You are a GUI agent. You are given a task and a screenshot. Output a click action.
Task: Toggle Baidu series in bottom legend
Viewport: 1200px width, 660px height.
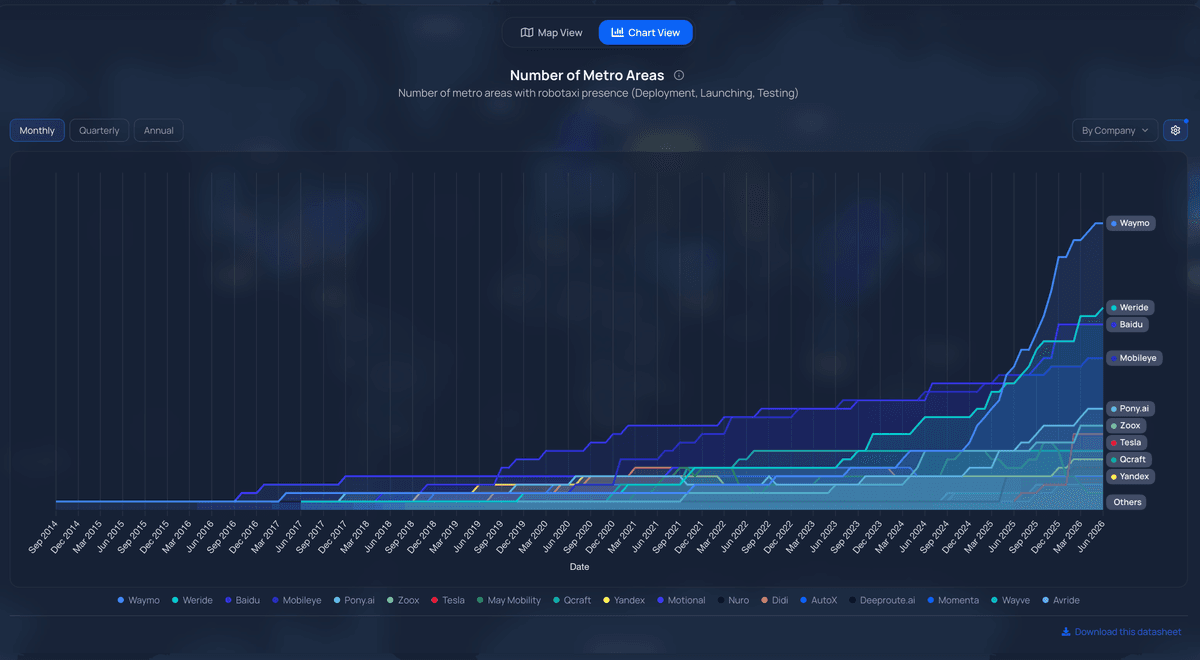pyautogui.click(x=243, y=600)
